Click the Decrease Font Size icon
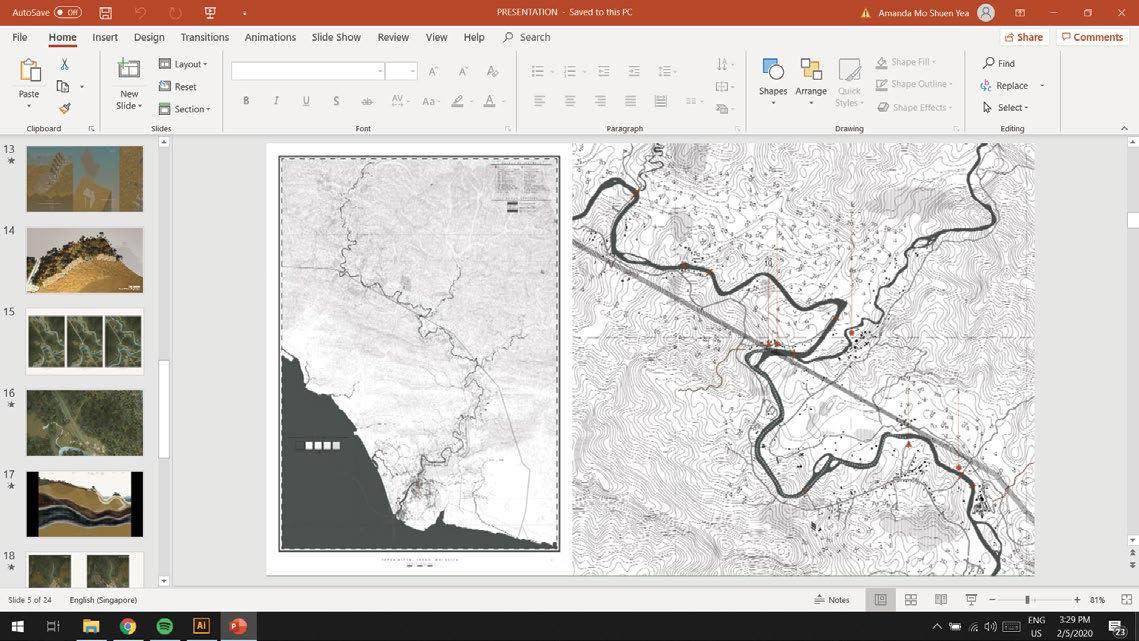Screen dimensions: 1139x641 [463, 71]
